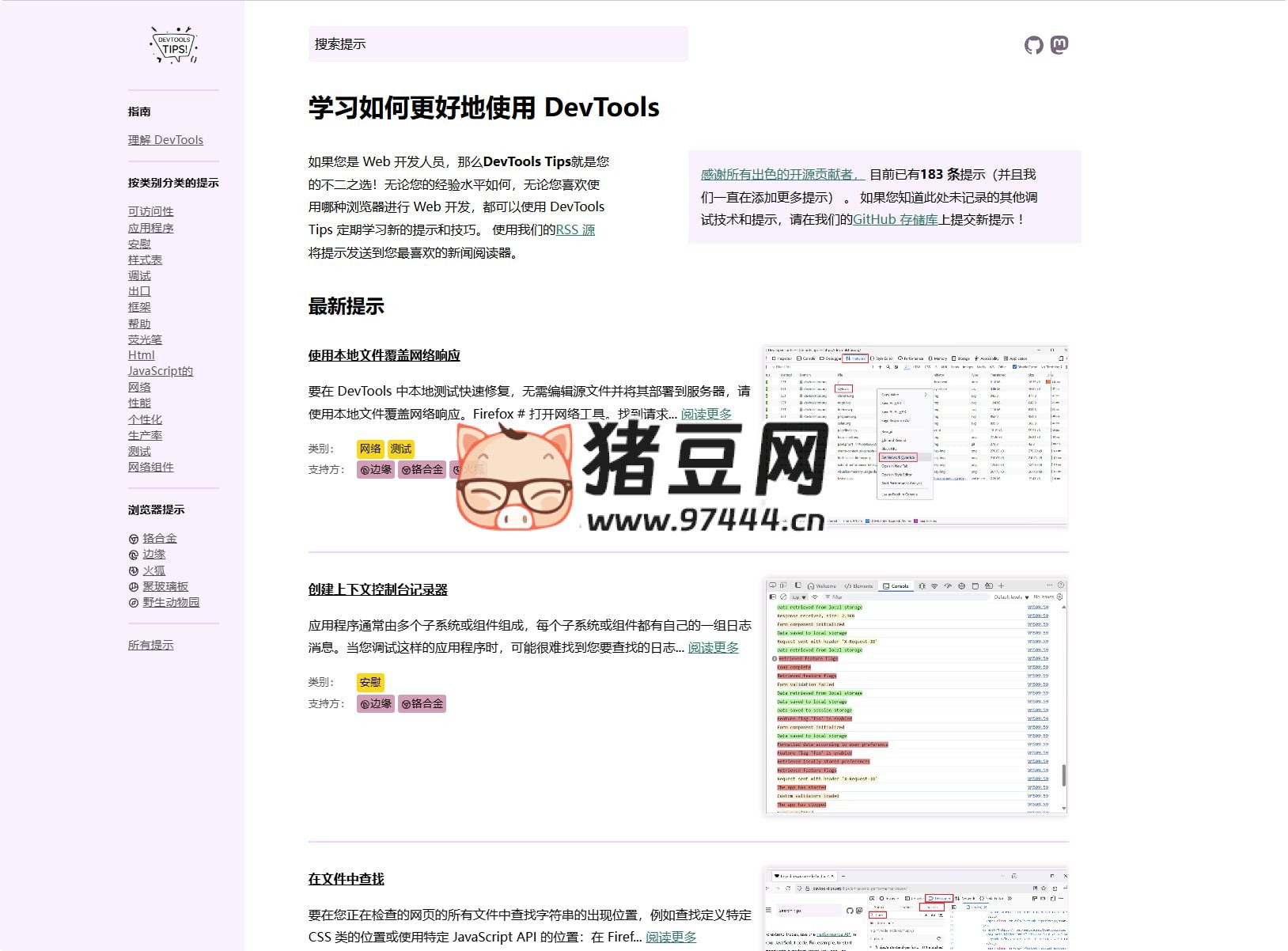The height and width of the screenshot is (951, 1288).
Task: Click the 搜索提示 search field
Action: coord(498,44)
